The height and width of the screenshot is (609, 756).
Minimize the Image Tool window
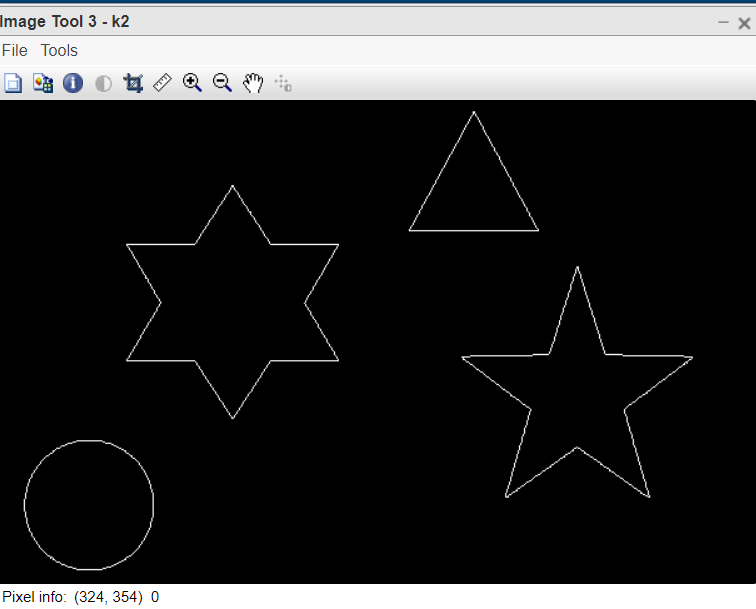[723, 22]
